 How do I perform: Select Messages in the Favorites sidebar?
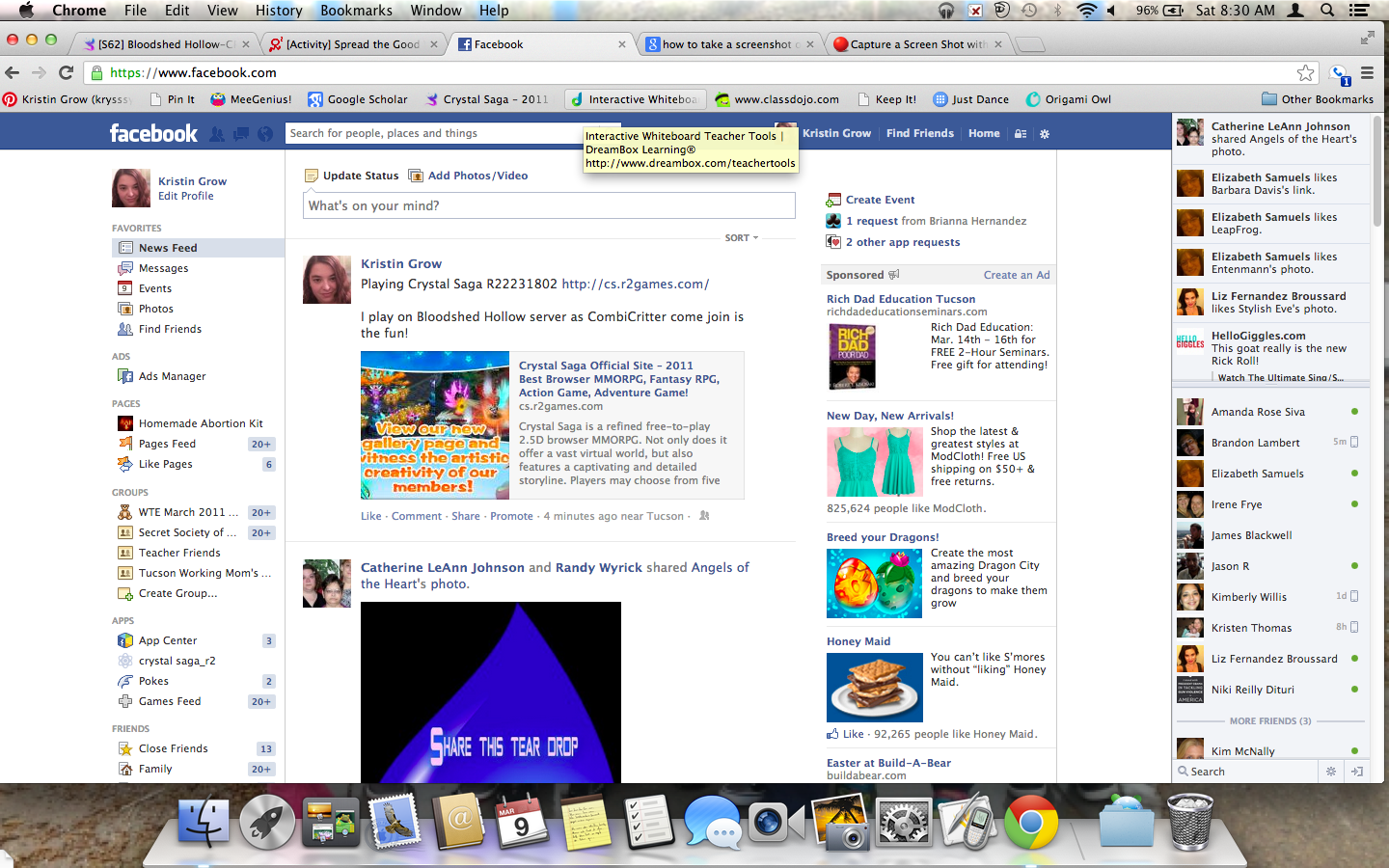click(x=163, y=268)
